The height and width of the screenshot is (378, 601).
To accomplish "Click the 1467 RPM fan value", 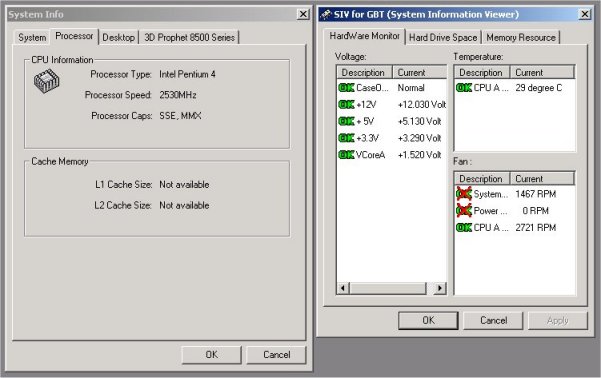I will click(x=535, y=194).
